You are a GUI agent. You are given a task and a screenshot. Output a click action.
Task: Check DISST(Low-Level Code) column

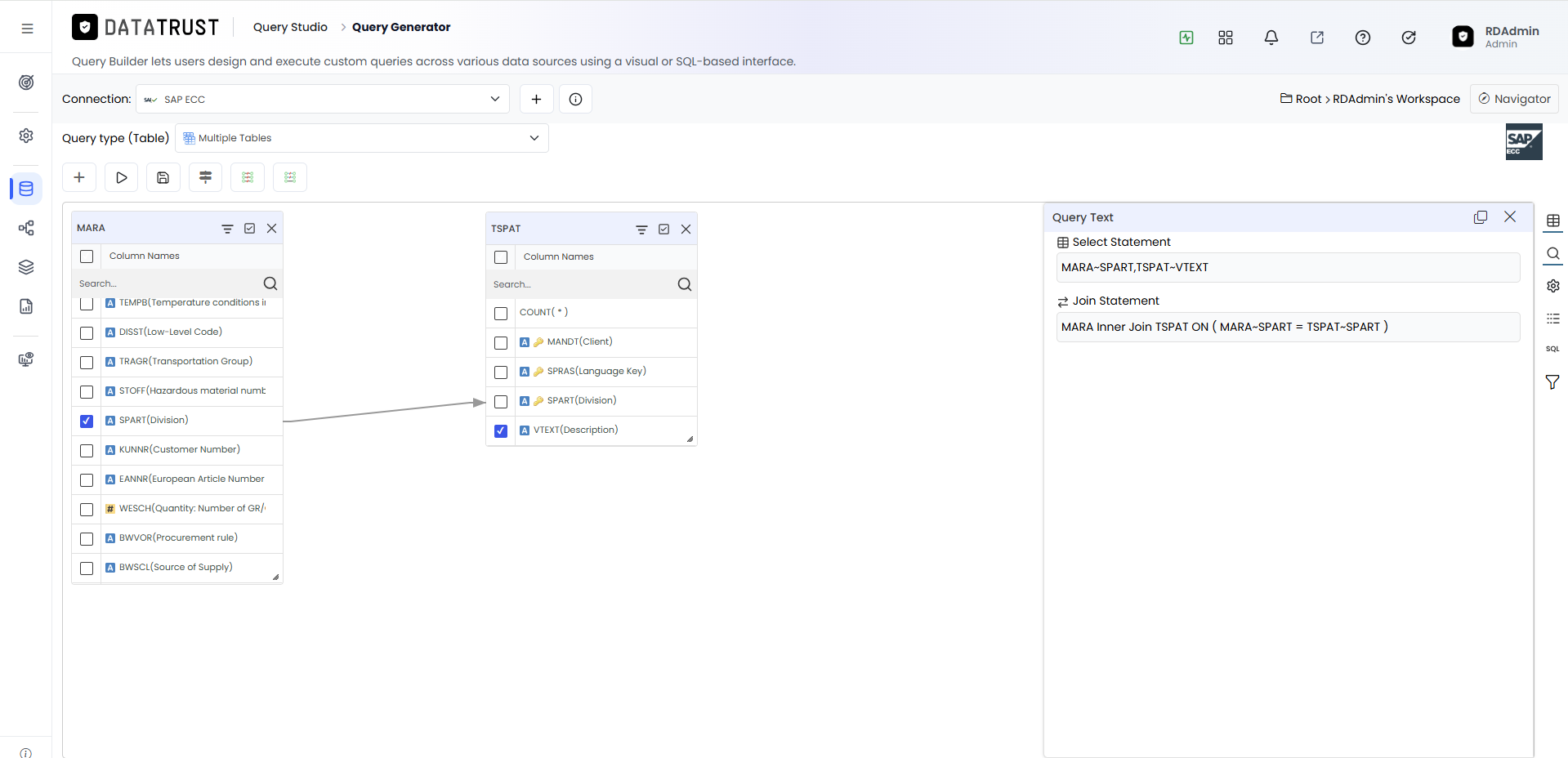[87, 332]
